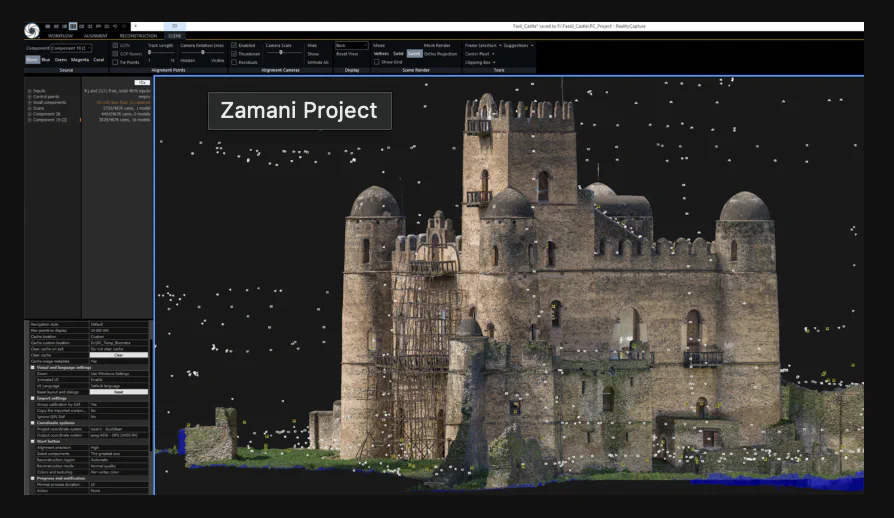
Task: Check the Residuals checkbox
Action: (x=235, y=62)
